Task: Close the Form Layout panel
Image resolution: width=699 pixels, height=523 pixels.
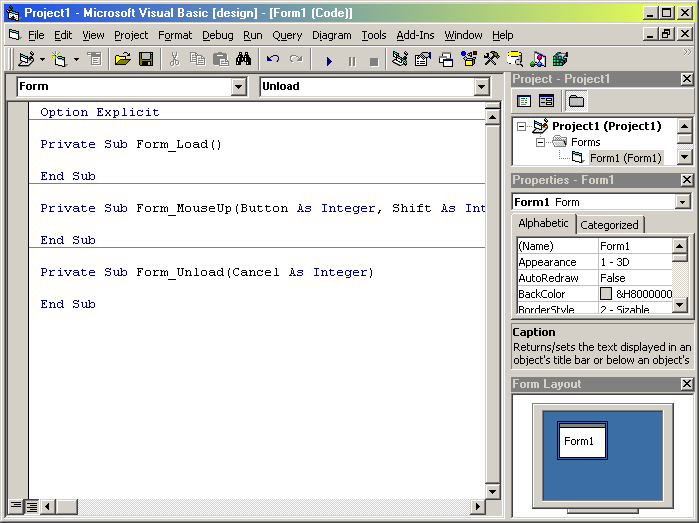Action: point(687,384)
